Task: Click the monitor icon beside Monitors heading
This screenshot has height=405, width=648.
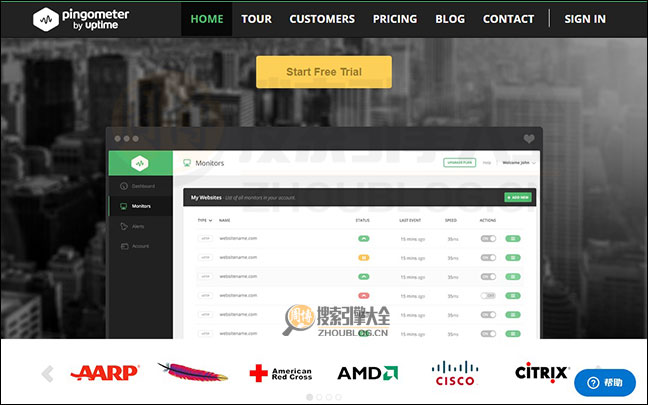Action: coord(187,163)
